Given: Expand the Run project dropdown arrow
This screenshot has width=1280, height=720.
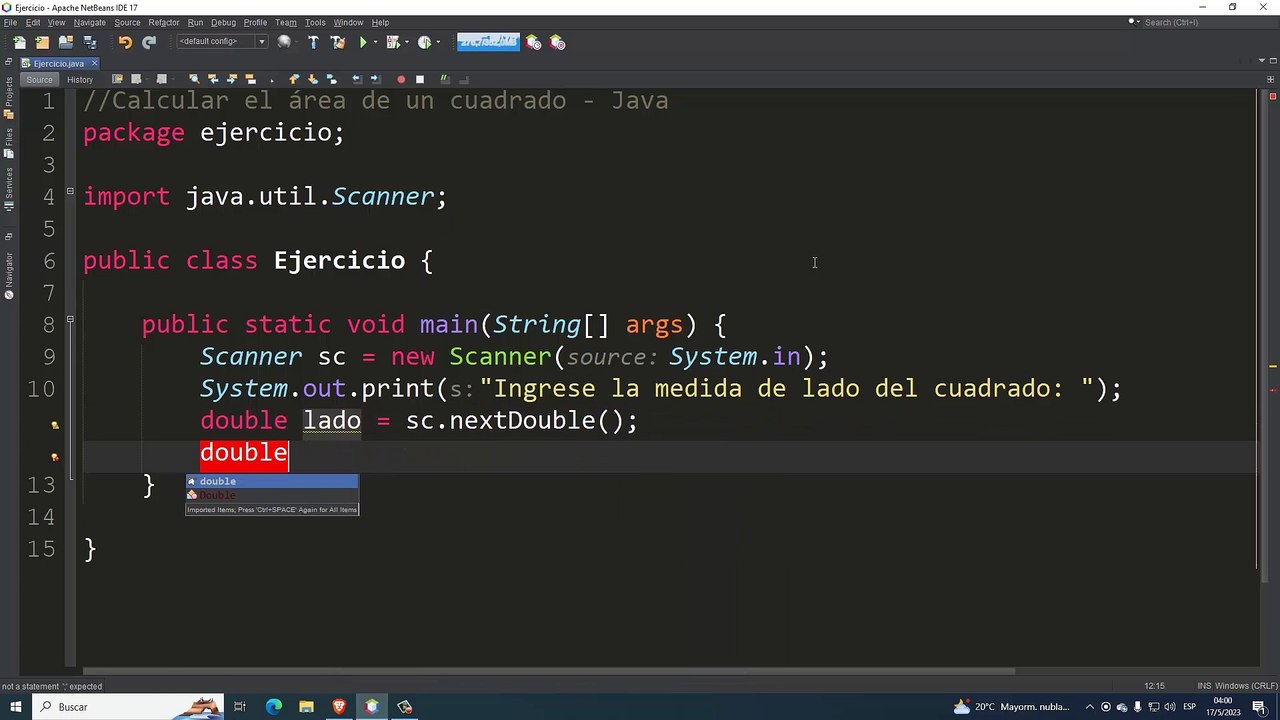Looking at the screenshot, I should 374,42.
